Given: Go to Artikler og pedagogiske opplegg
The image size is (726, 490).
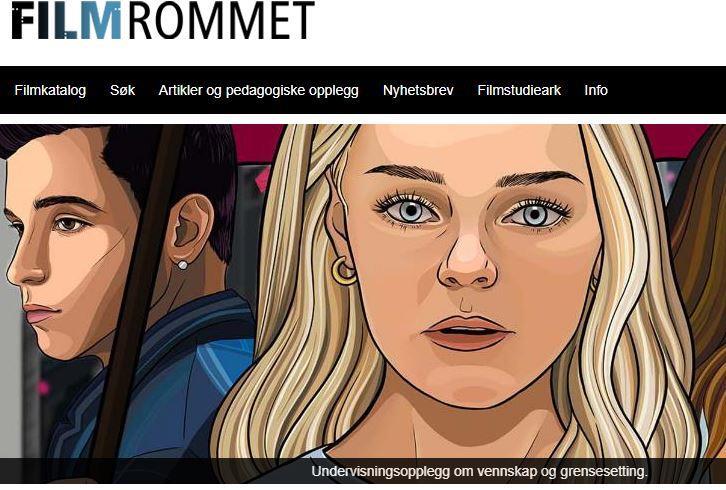Looking at the screenshot, I should [258, 90].
